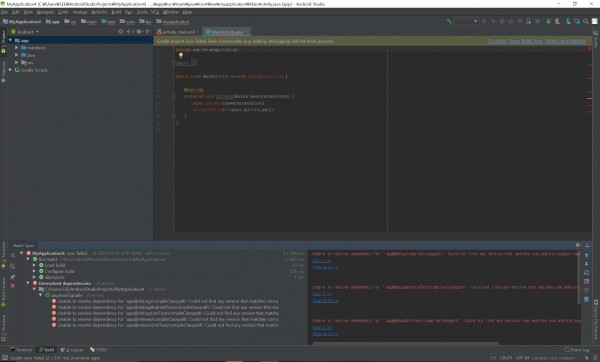Click Open 'Build' View link

(526, 41)
